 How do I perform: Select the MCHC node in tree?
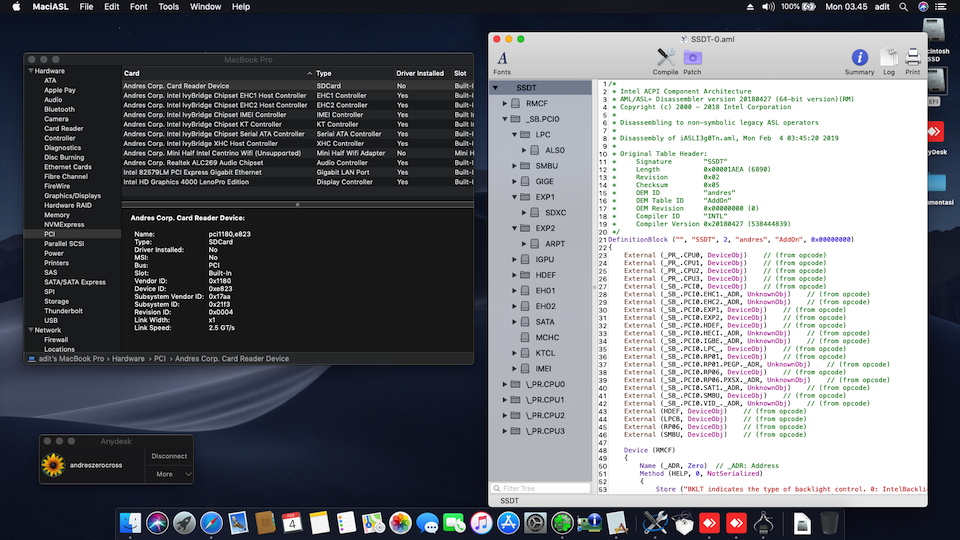click(x=547, y=337)
